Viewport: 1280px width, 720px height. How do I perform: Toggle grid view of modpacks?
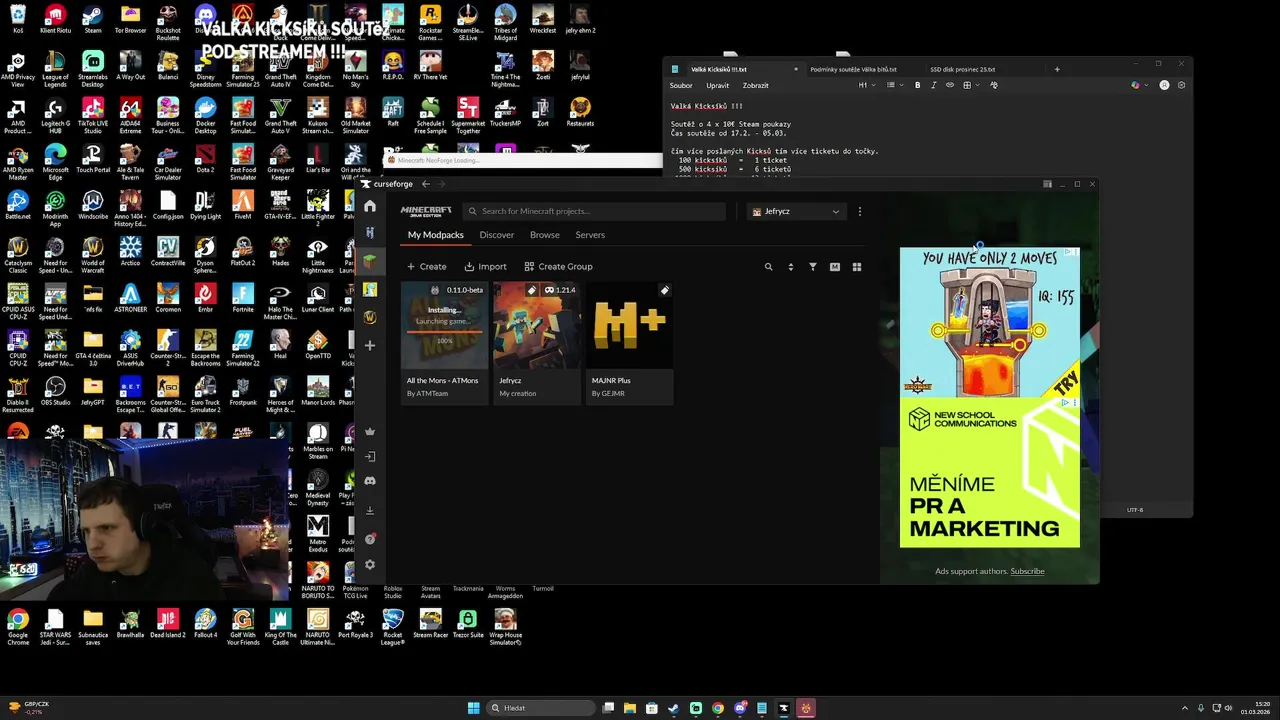856,267
